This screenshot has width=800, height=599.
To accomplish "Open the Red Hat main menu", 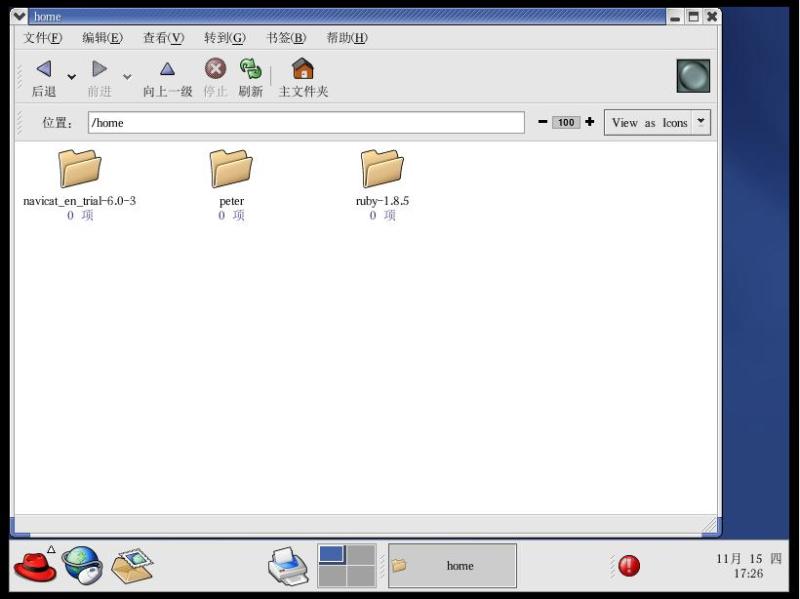I will (34, 566).
